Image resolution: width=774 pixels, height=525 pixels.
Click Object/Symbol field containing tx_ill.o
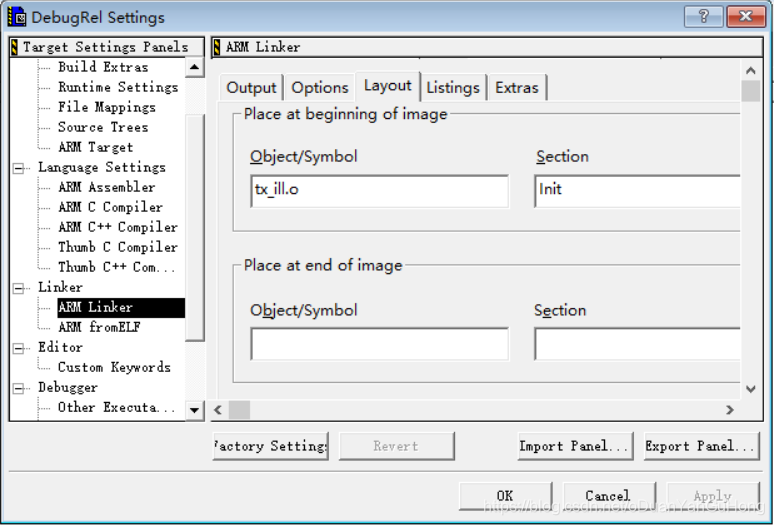[x=380, y=190]
